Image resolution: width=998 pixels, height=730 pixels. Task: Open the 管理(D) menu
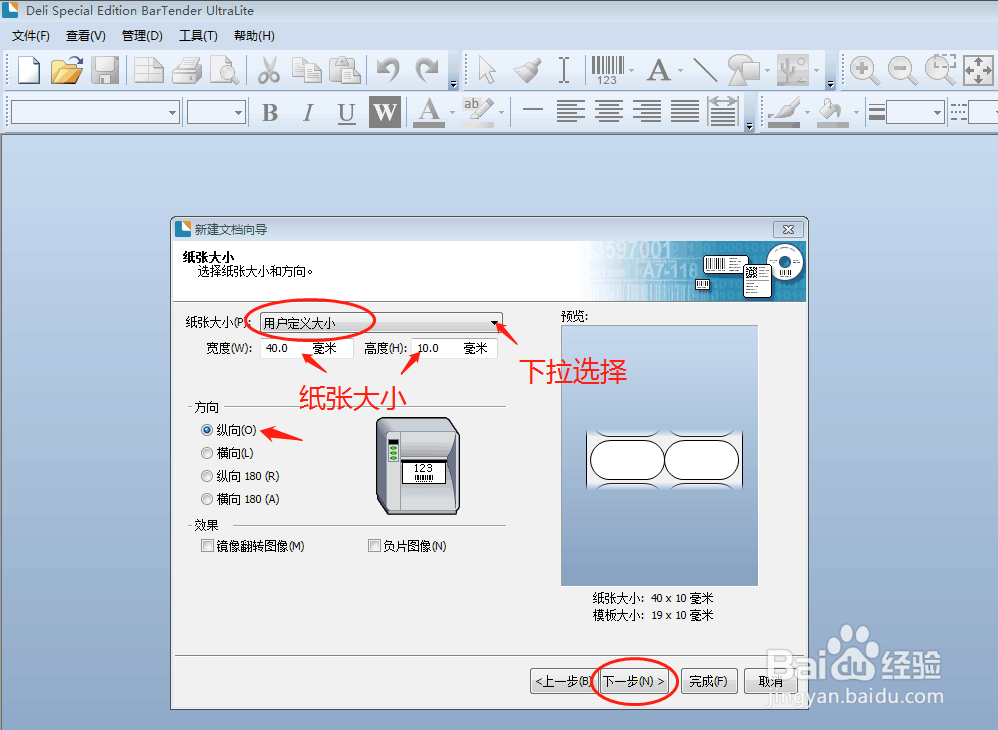point(142,36)
